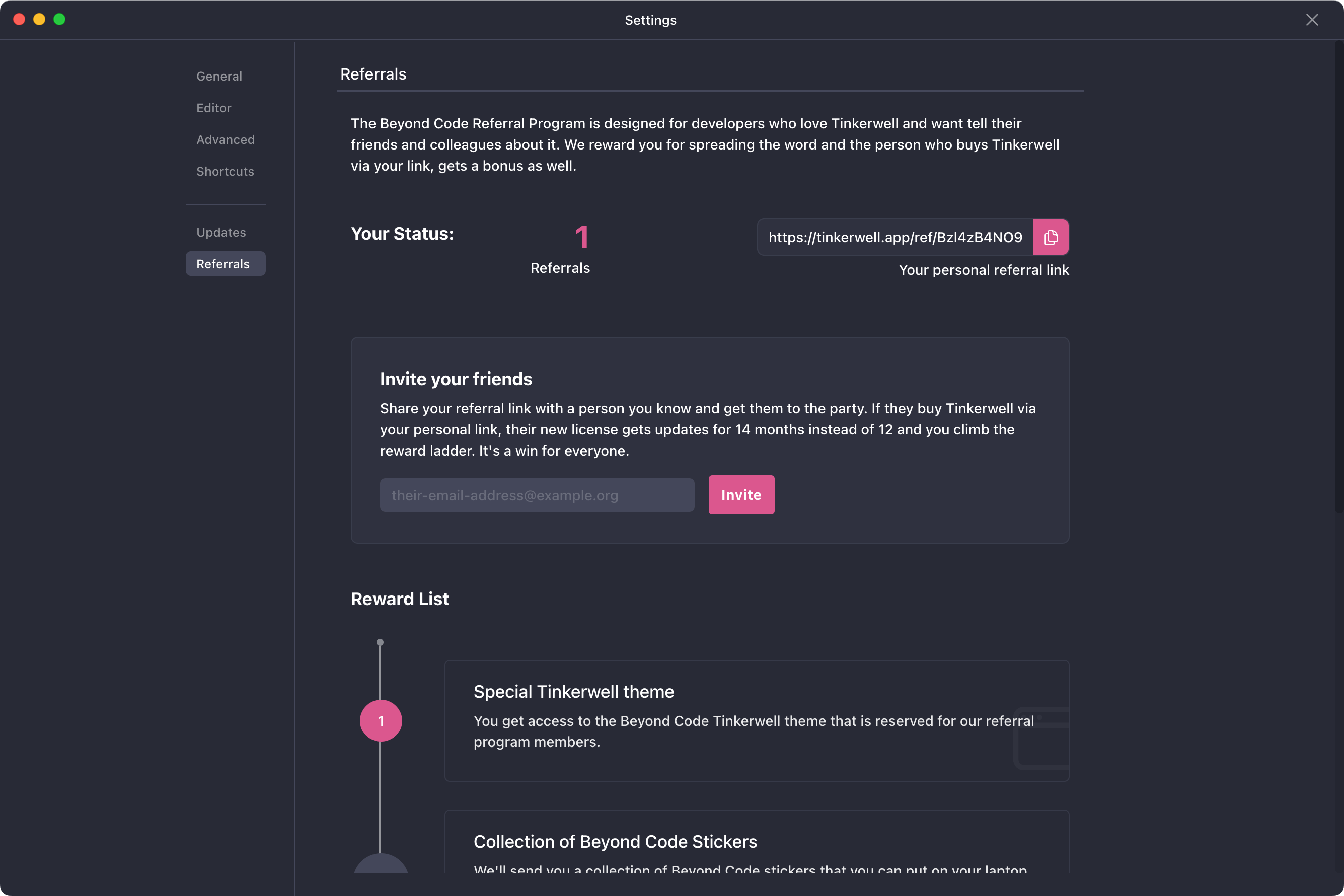Click the referral link text field
This screenshot has height=896, width=1344.
[x=895, y=237]
